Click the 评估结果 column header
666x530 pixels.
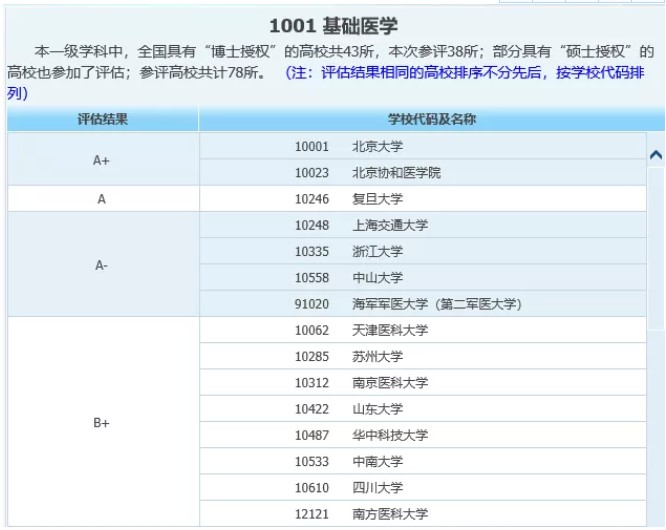pos(103,120)
